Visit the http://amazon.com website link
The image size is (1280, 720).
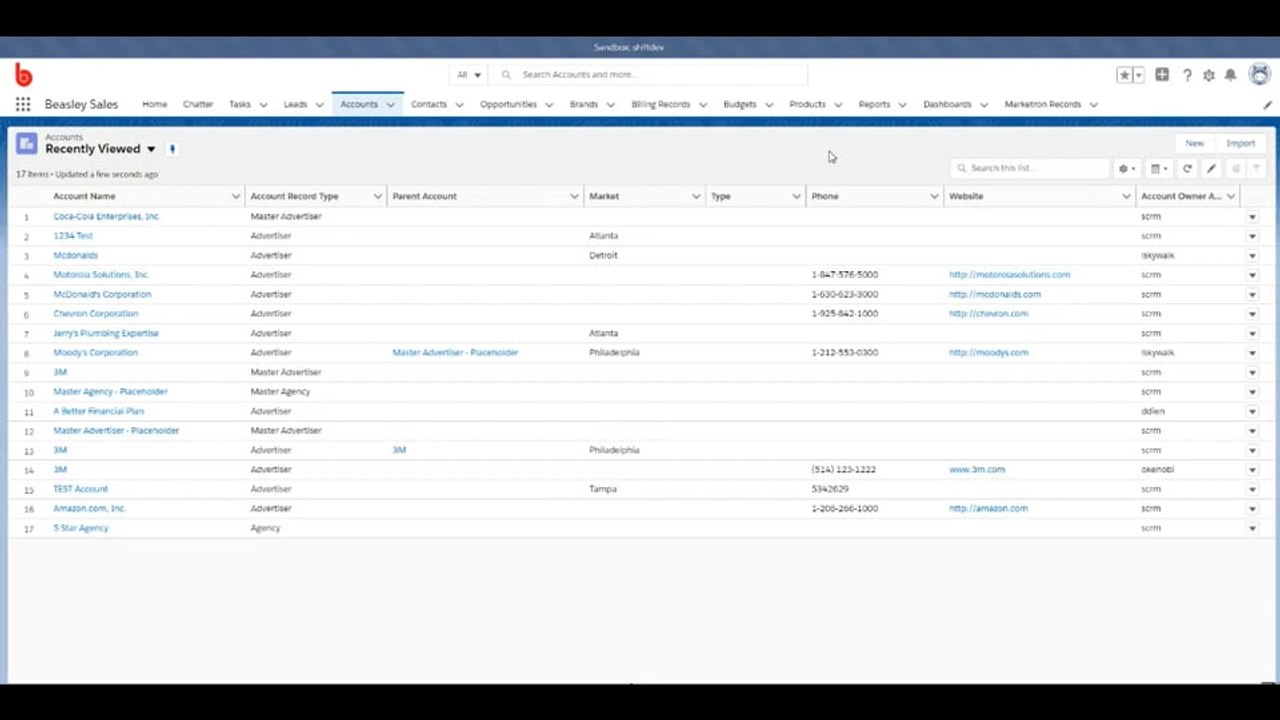(x=988, y=509)
